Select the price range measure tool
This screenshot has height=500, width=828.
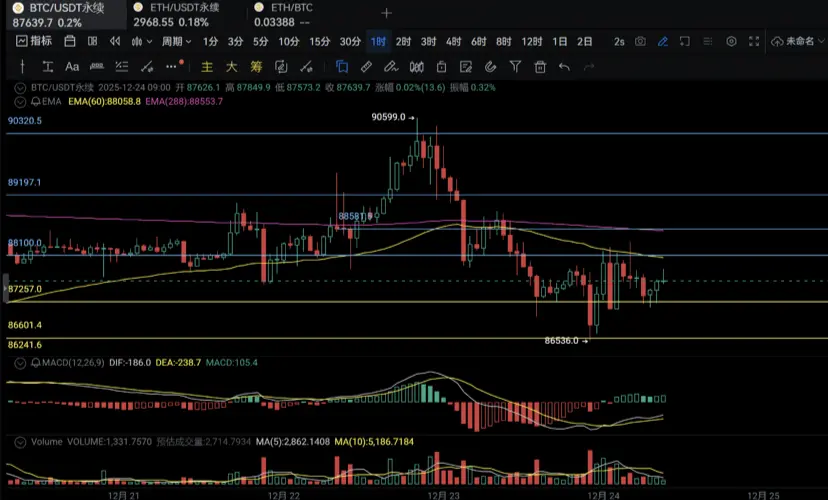coord(48,67)
